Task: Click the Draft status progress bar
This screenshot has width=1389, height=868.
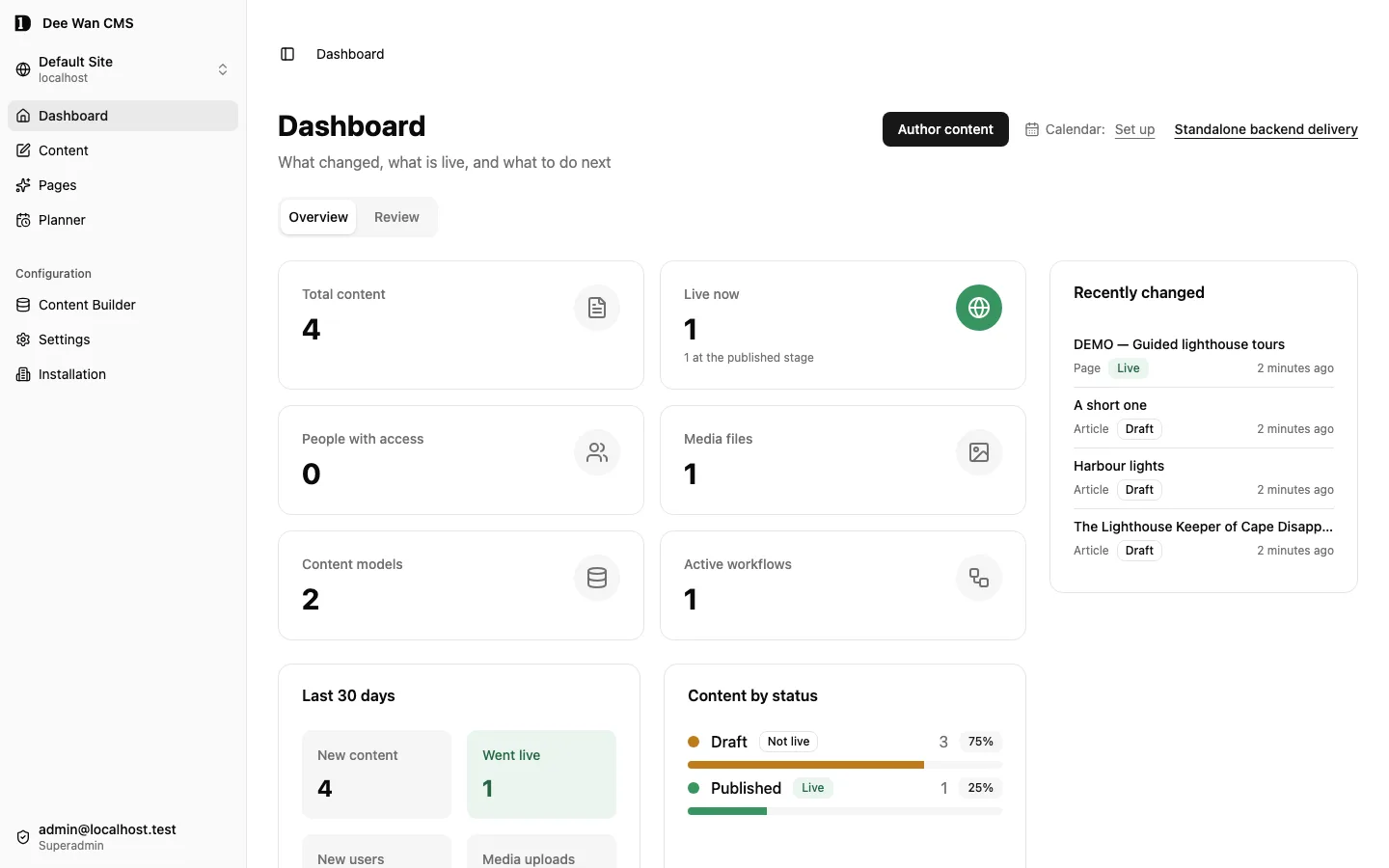Action: click(845, 765)
